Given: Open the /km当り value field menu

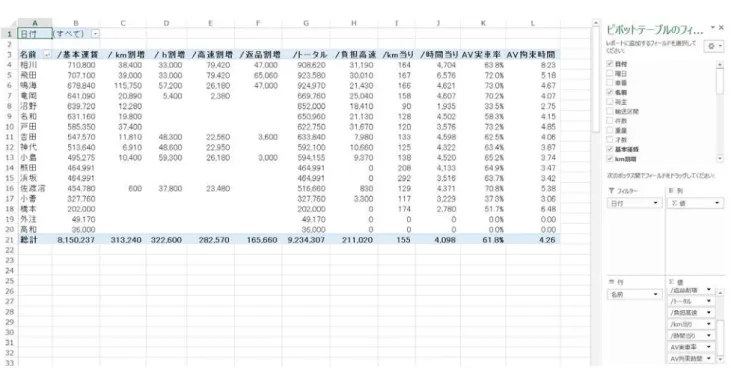Looking at the screenshot, I should [709, 324].
